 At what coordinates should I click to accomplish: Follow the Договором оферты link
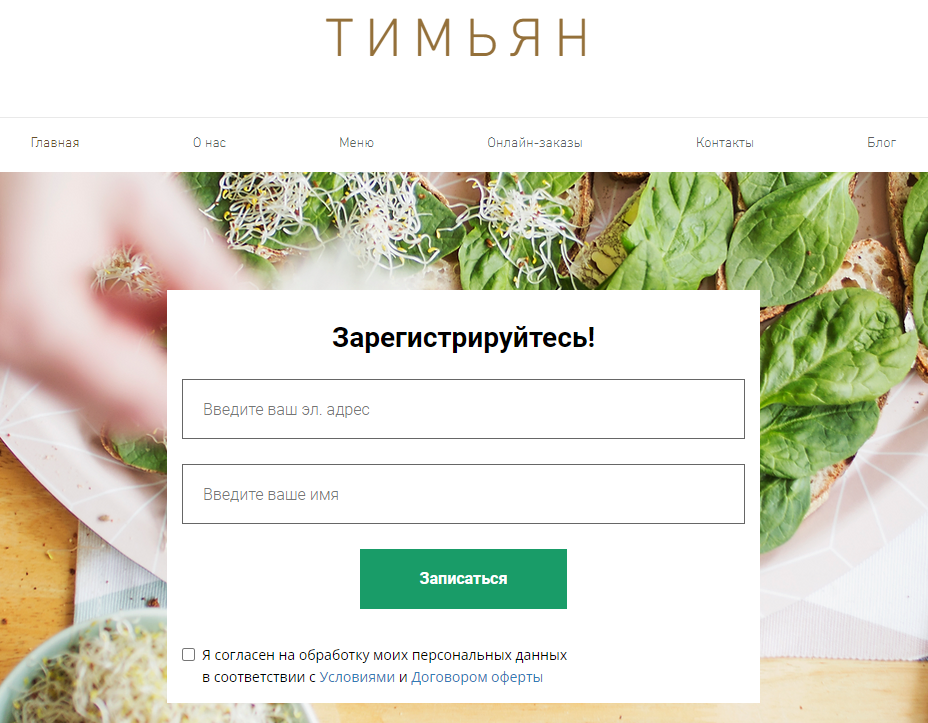point(476,677)
